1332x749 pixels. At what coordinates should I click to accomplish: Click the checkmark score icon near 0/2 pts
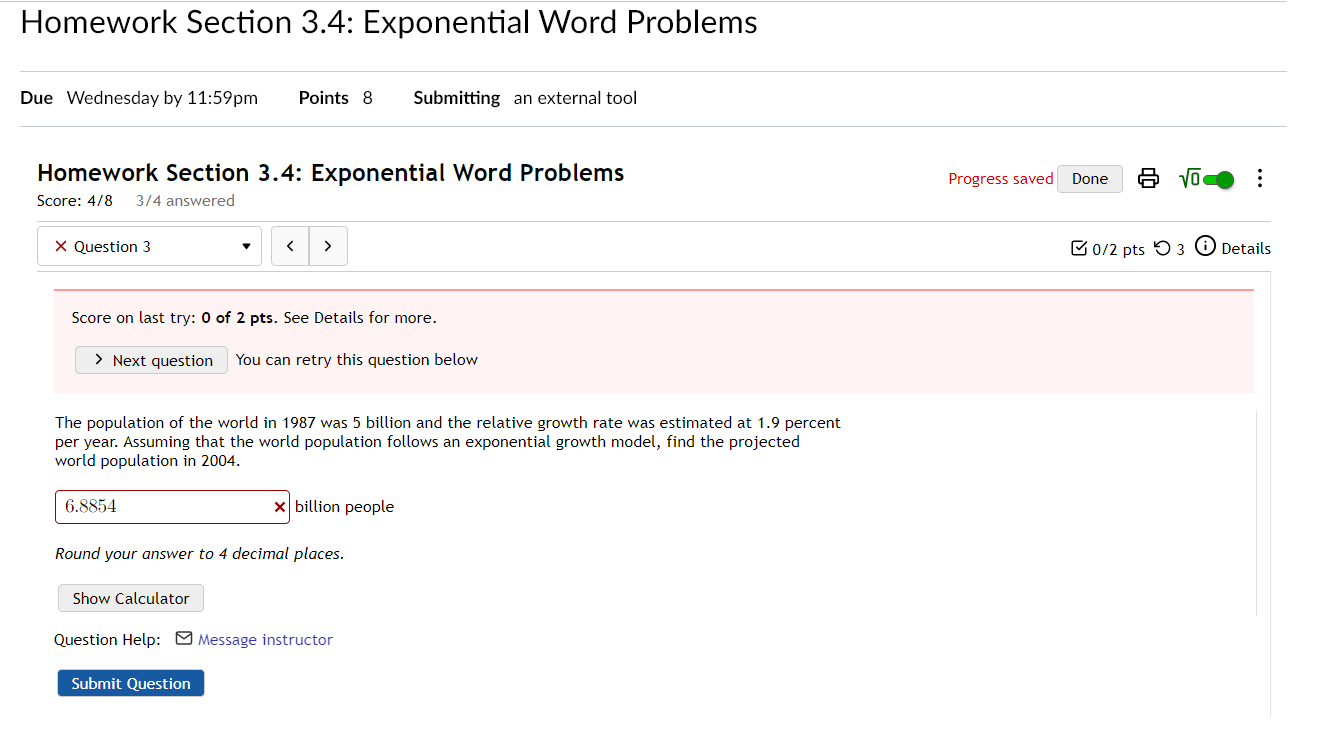pos(1079,247)
